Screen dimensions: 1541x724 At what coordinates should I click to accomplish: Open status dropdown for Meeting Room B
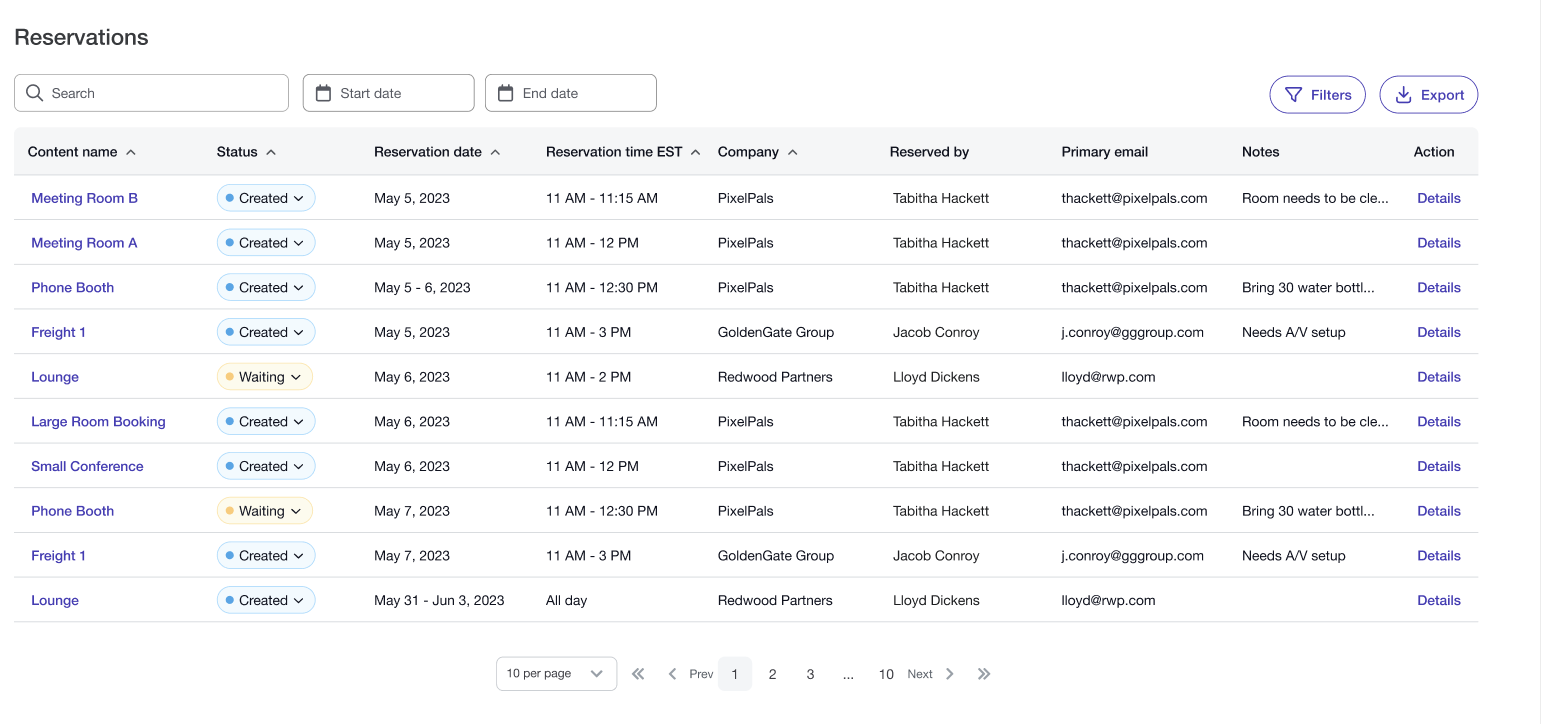click(x=266, y=198)
